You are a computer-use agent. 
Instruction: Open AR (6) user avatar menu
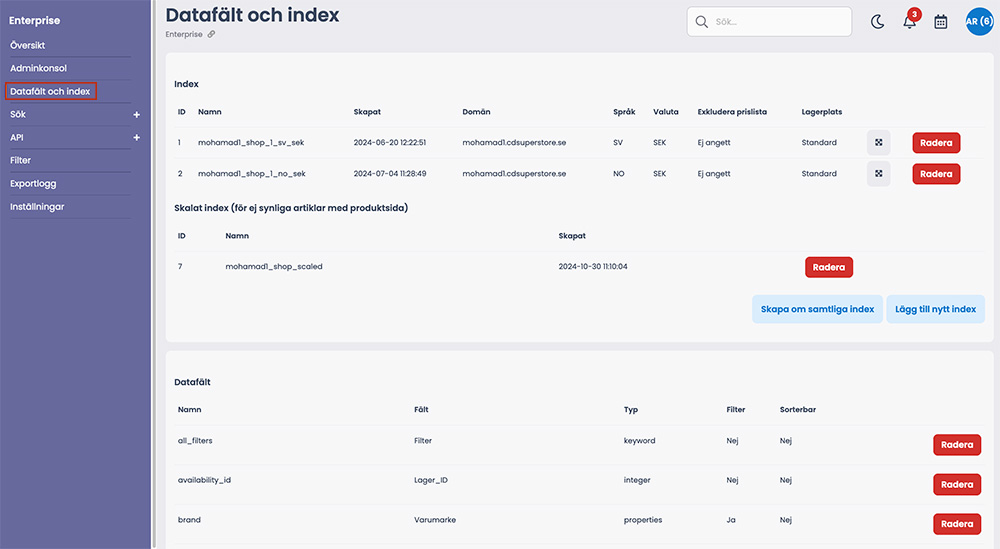[x=979, y=22]
